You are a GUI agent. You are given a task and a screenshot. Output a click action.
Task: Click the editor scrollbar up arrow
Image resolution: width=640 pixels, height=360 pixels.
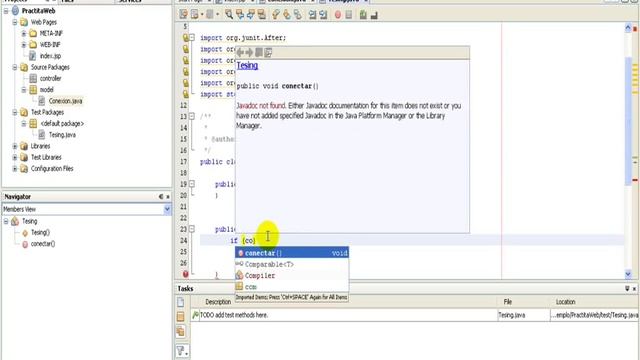[628, 28]
